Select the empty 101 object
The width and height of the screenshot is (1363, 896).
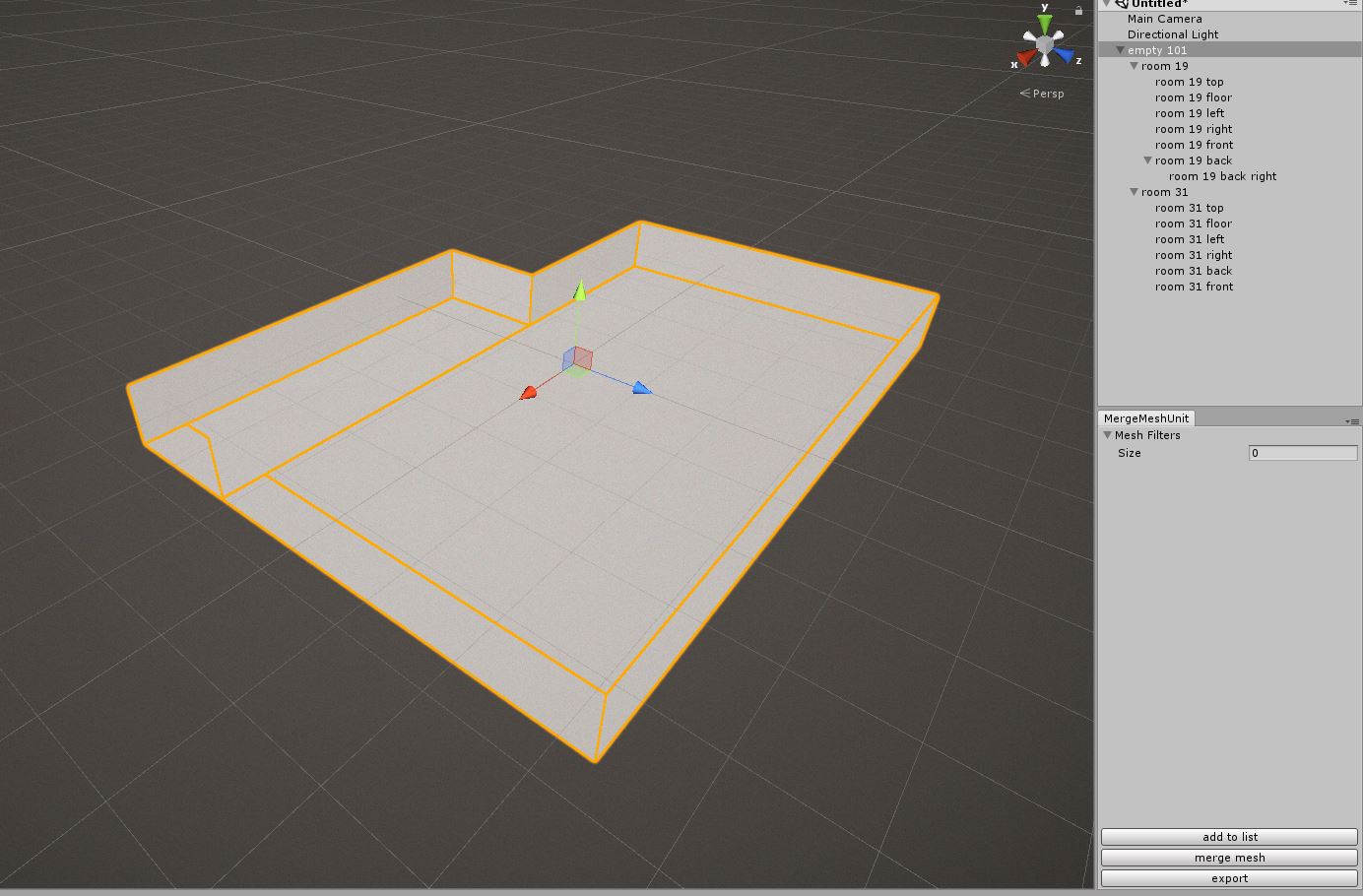click(1230, 50)
